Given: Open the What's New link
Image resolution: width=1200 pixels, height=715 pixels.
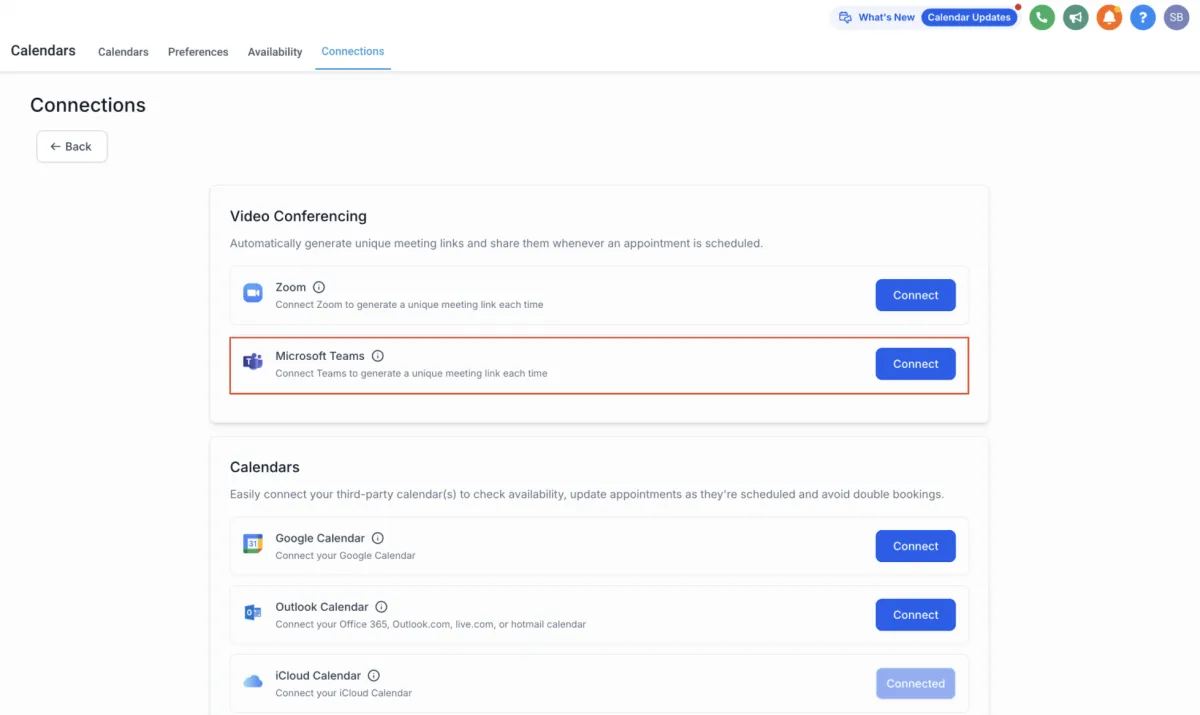Looking at the screenshot, I should (886, 17).
